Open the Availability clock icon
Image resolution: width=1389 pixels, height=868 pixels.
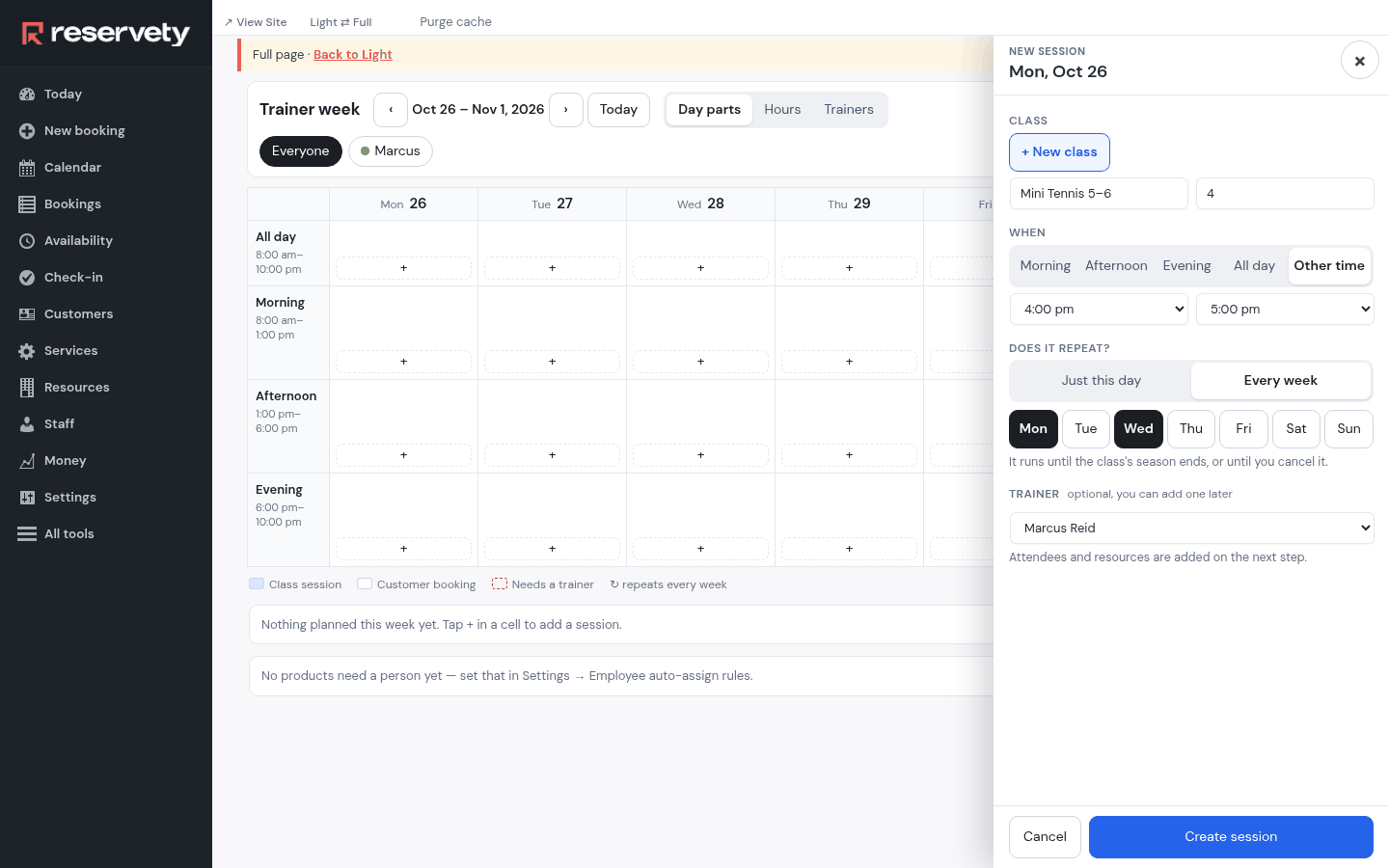click(x=27, y=241)
